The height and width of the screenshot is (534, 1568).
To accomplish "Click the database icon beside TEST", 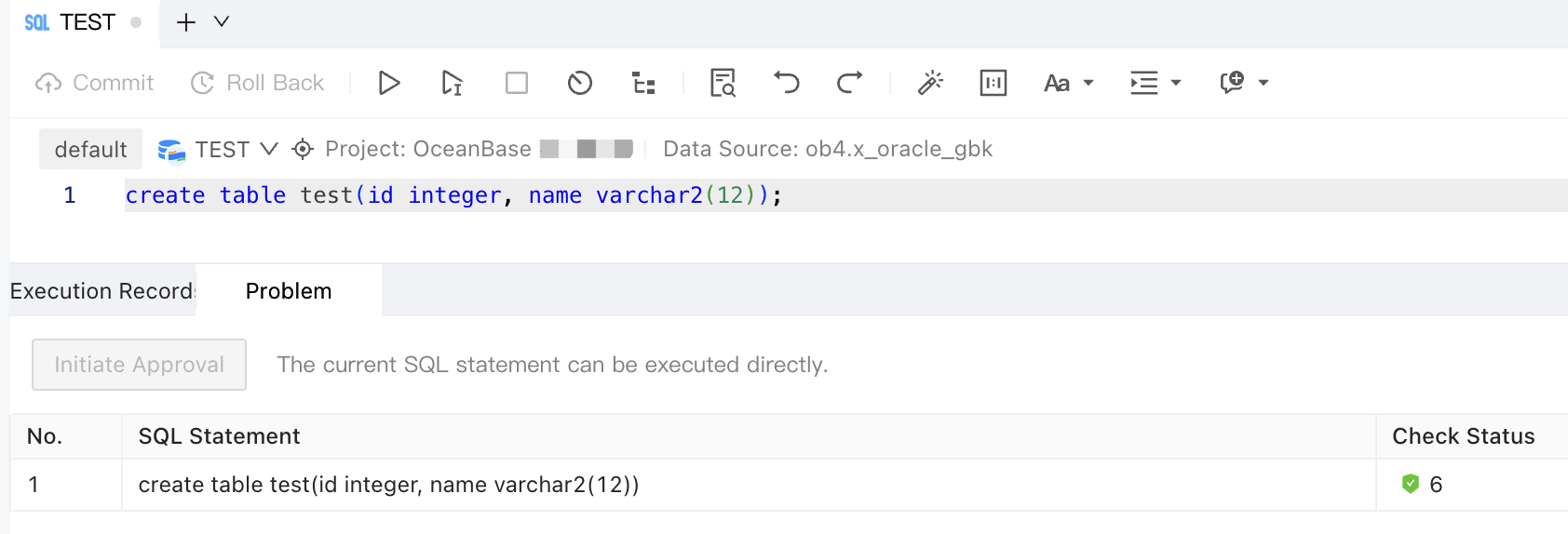I will click(x=171, y=150).
